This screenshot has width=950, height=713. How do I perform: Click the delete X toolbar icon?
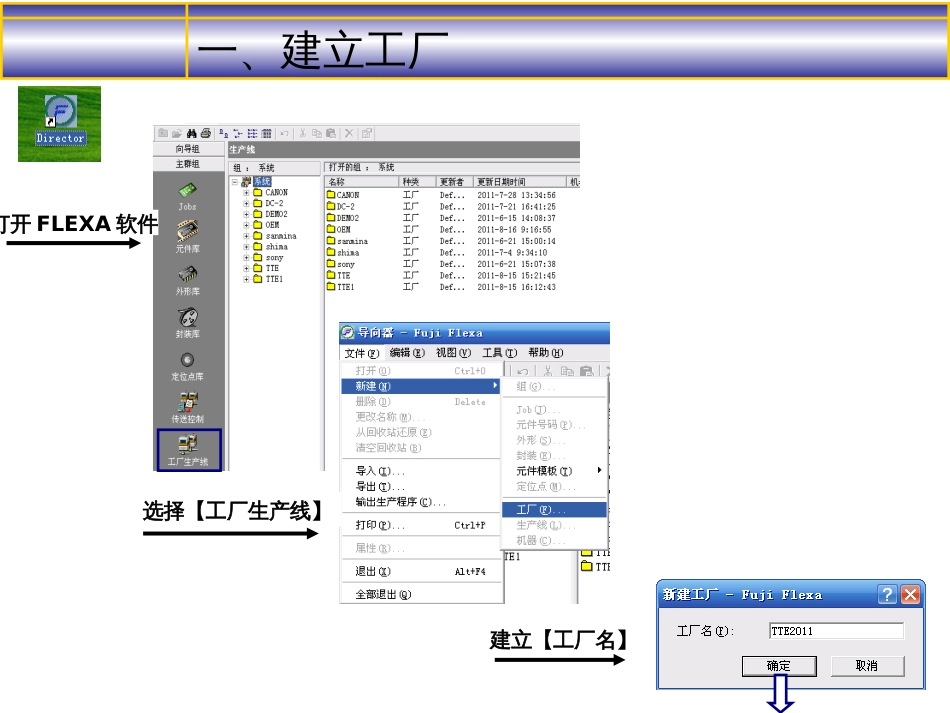(349, 133)
